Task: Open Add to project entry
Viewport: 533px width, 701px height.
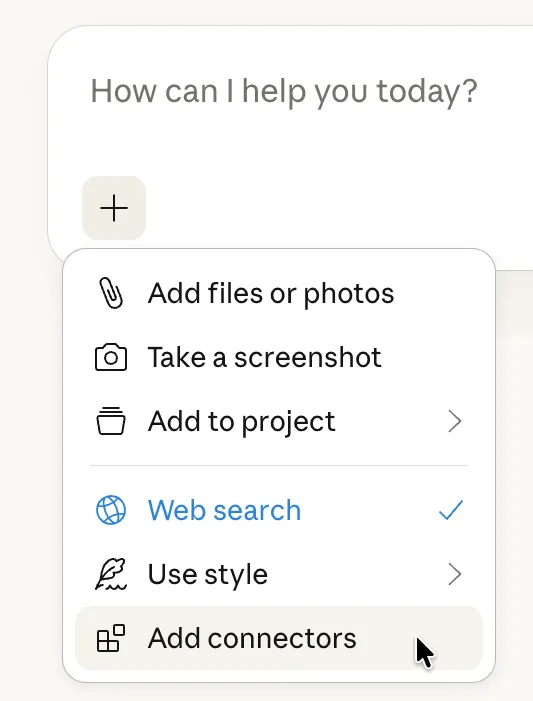Action: [x=279, y=421]
